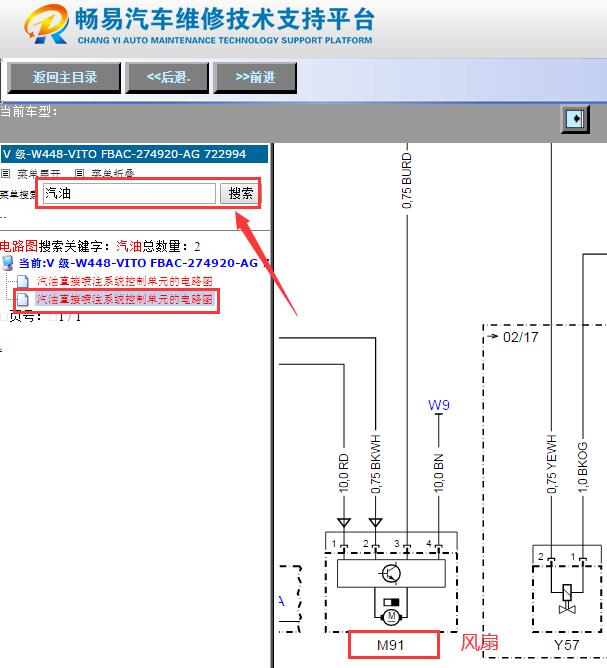This screenshot has width=607, height=668.
Task: Click the 电路图 red label in the results heading
Action: [19, 246]
